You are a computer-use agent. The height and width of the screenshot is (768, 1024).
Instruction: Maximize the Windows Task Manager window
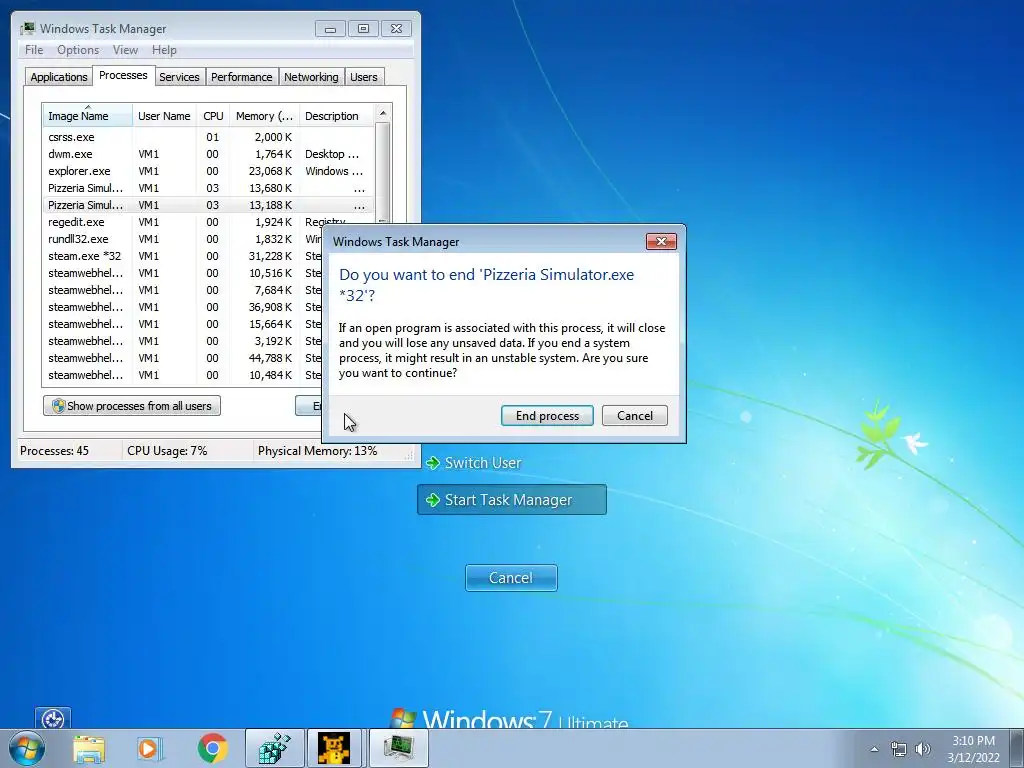point(363,29)
